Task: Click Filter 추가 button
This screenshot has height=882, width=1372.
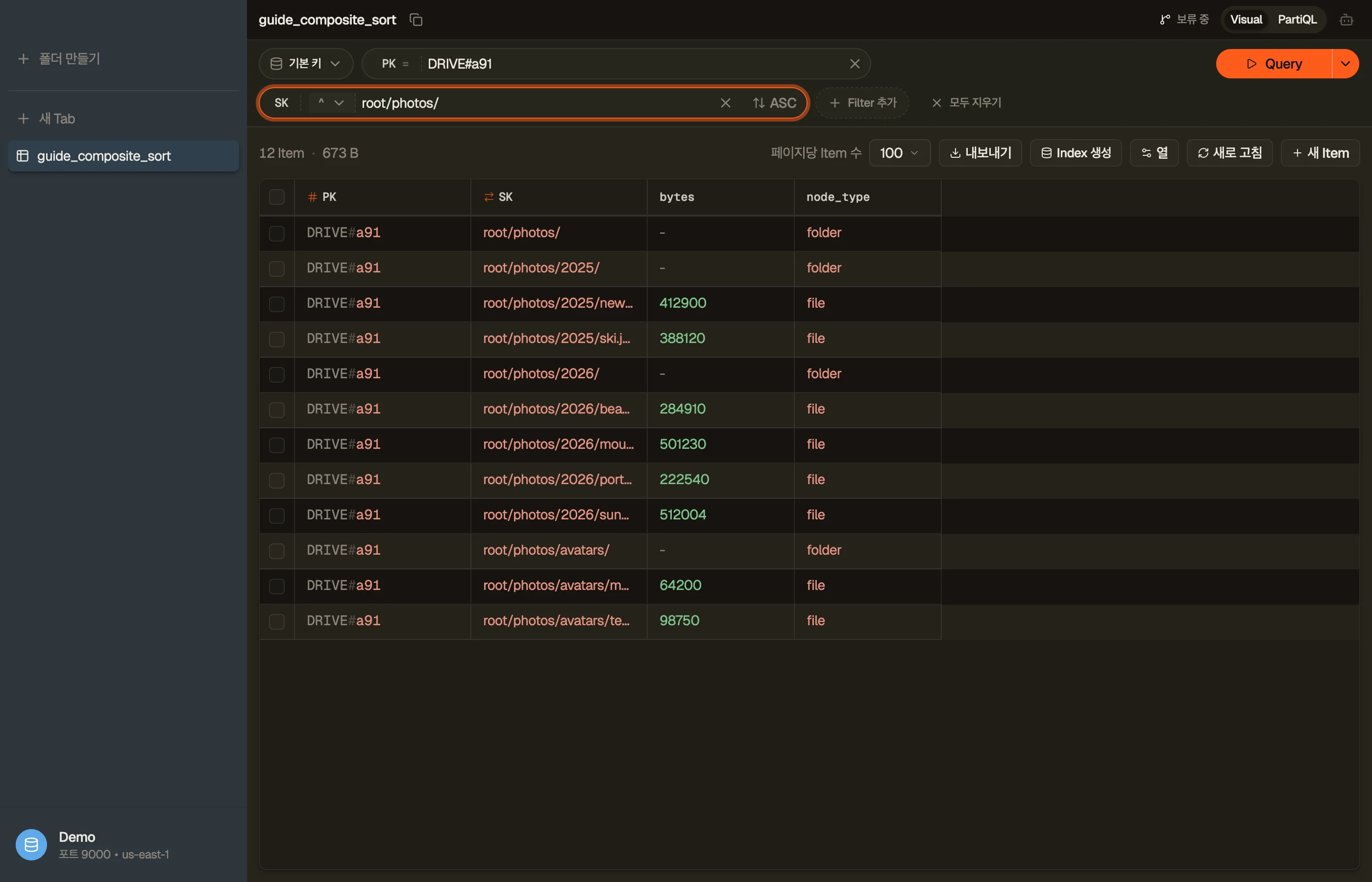Action: [862, 103]
